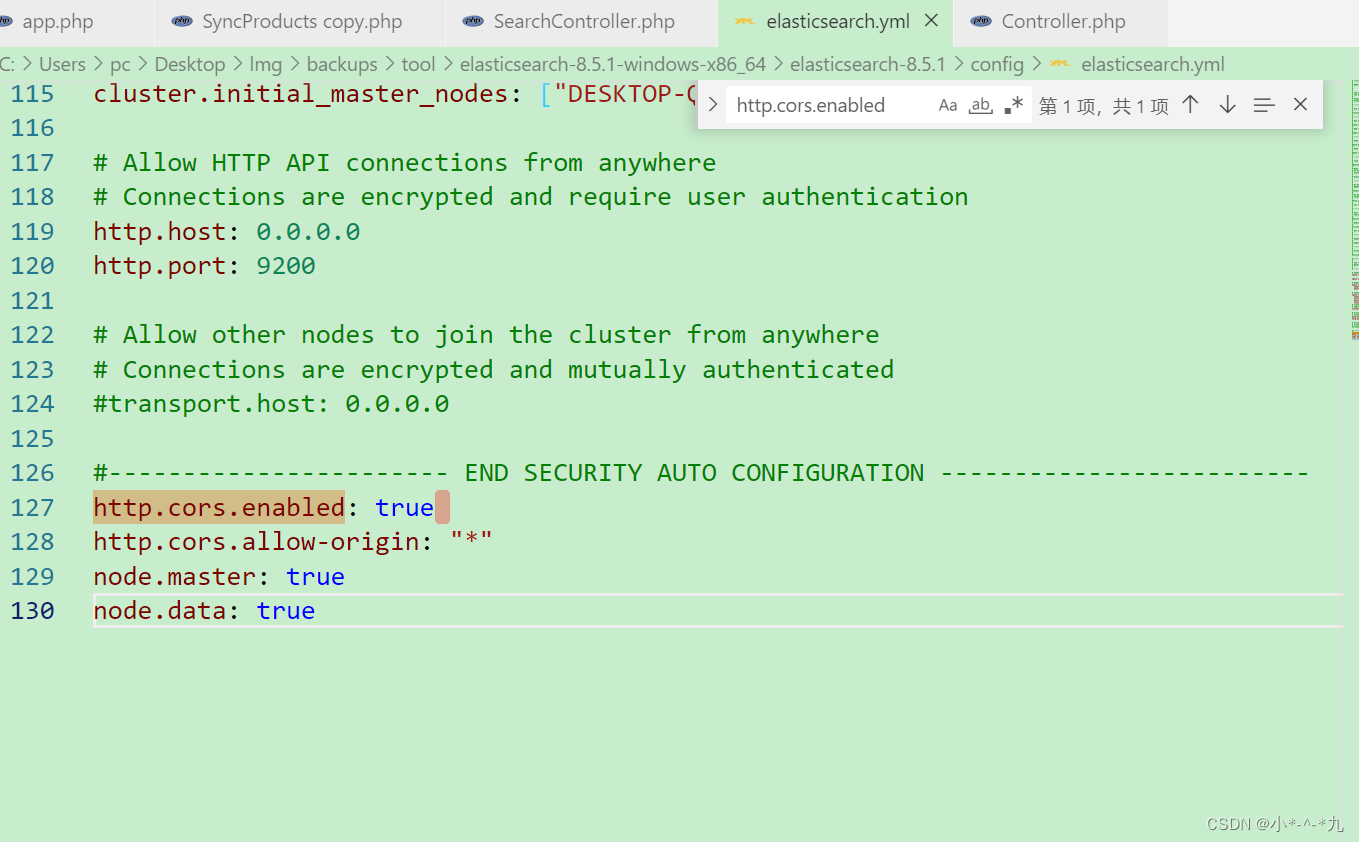1359x842 pixels.
Task: Click line number 130 in gutter
Action: (x=32, y=610)
